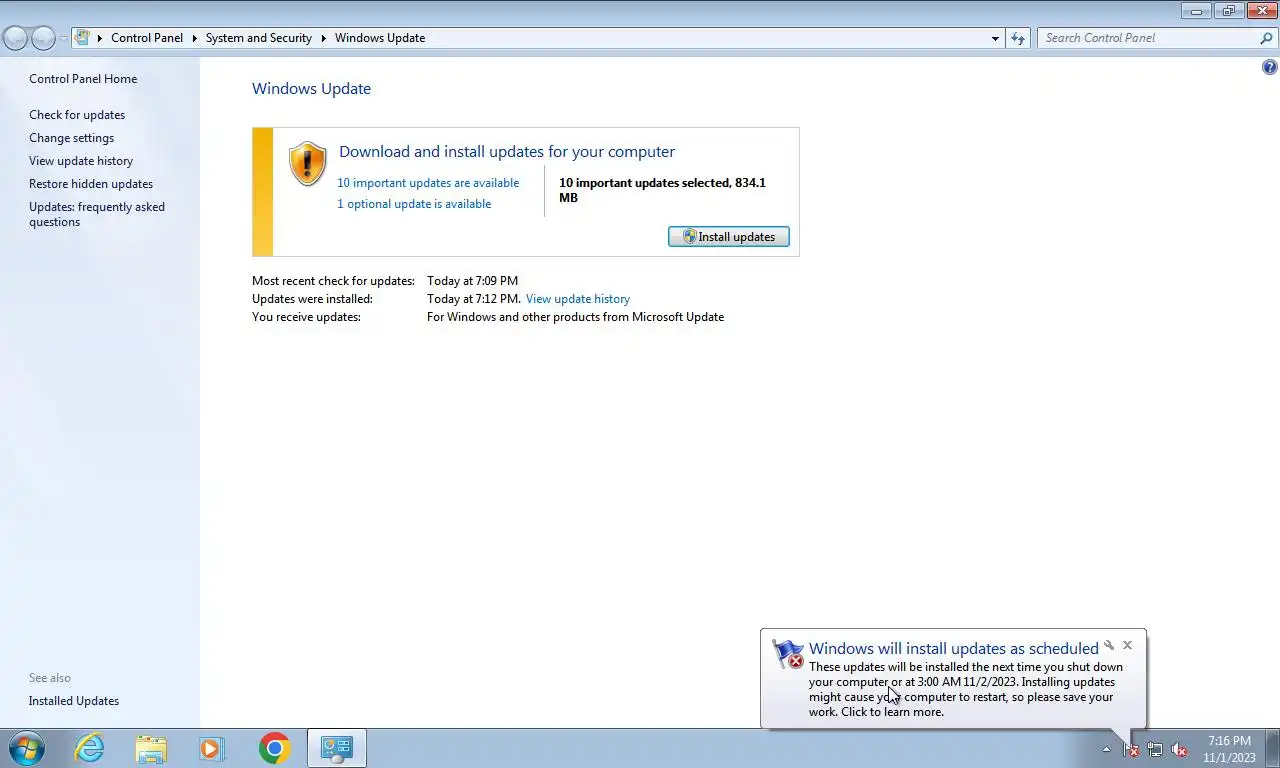
Task: Expand the arrow after Control Panel breadcrumb
Action: click(x=194, y=38)
